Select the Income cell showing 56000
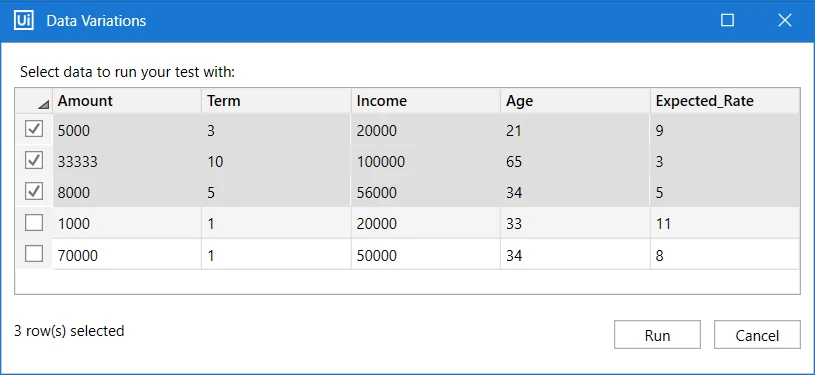This screenshot has width=815, height=375. click(x=426, y=192)
